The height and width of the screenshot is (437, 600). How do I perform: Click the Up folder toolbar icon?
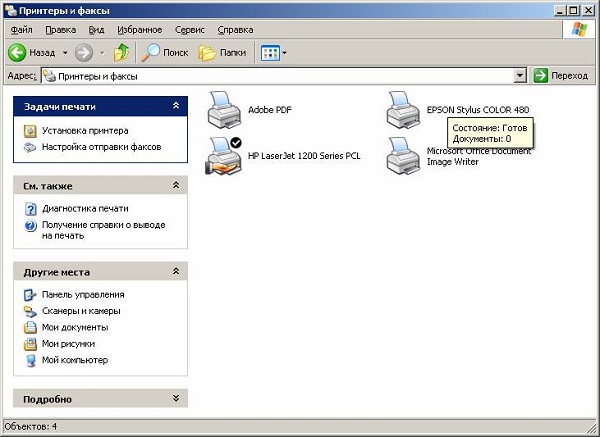121,52
